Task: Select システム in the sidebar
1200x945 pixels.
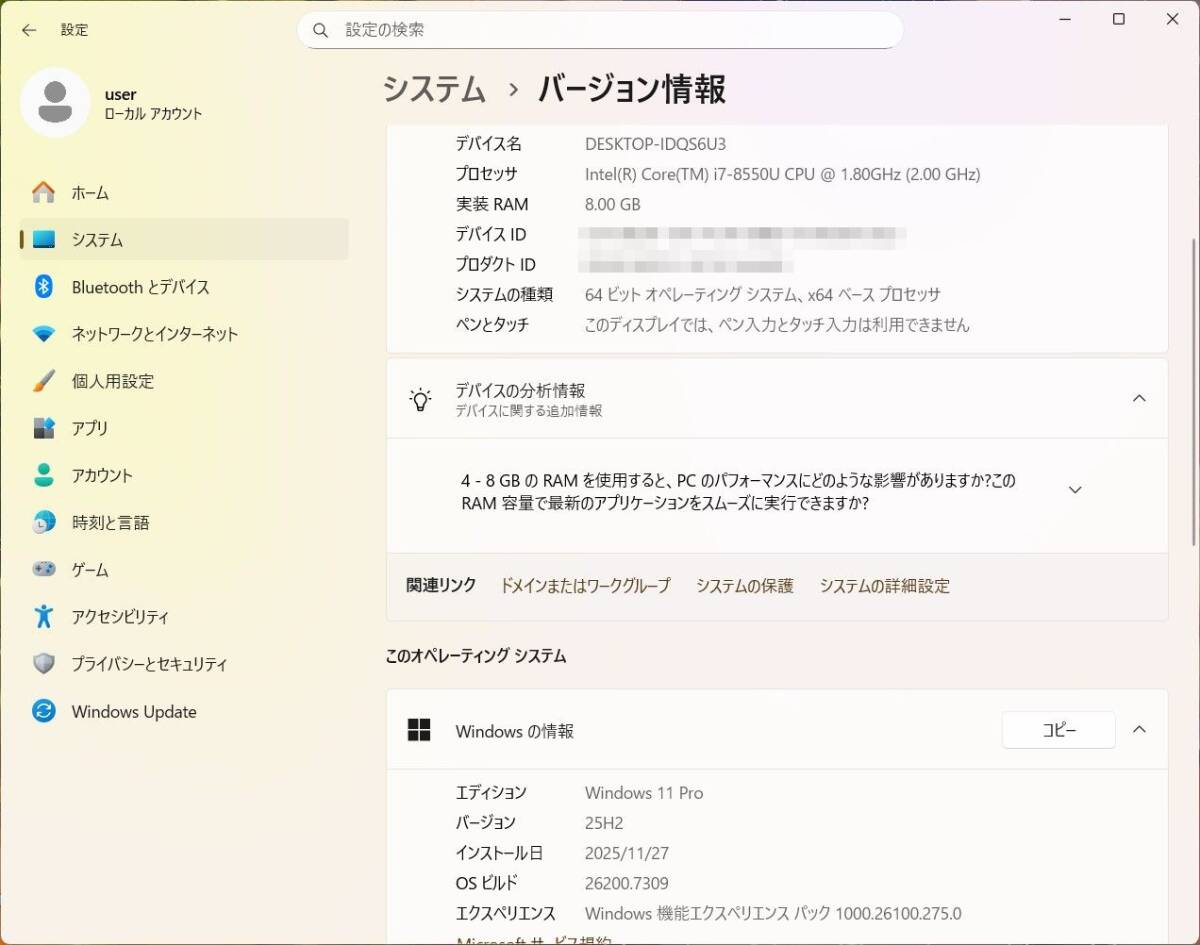Action: click(x=97, y=240)
